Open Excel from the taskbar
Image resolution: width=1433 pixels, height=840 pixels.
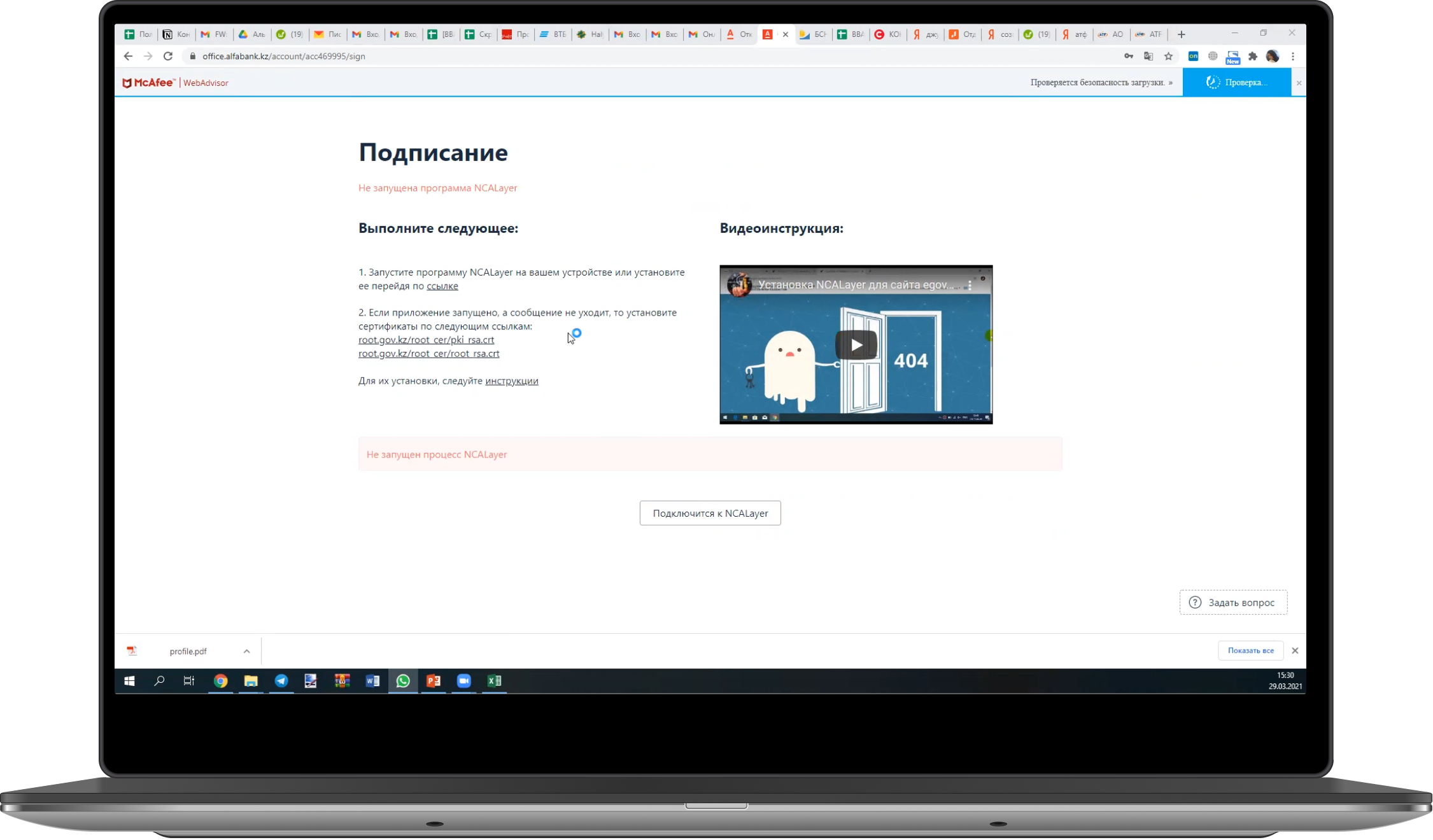494,681
